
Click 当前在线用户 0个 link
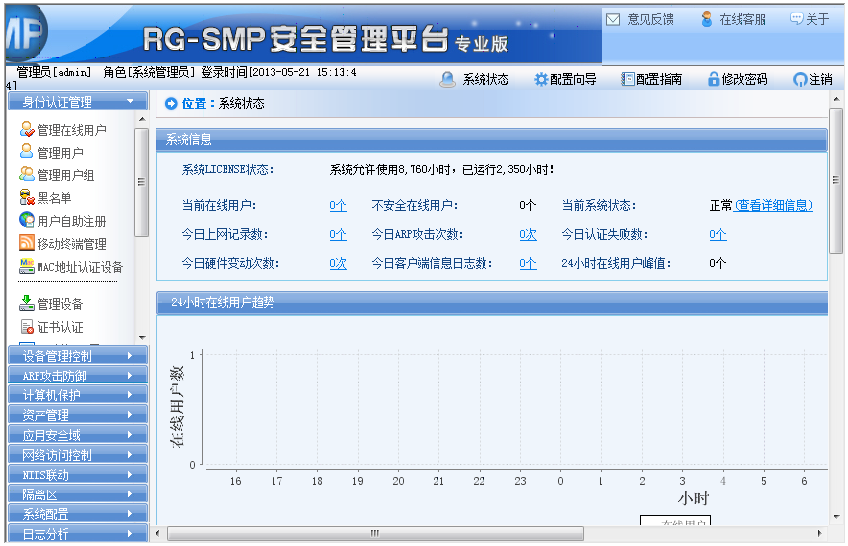[338, 205]
